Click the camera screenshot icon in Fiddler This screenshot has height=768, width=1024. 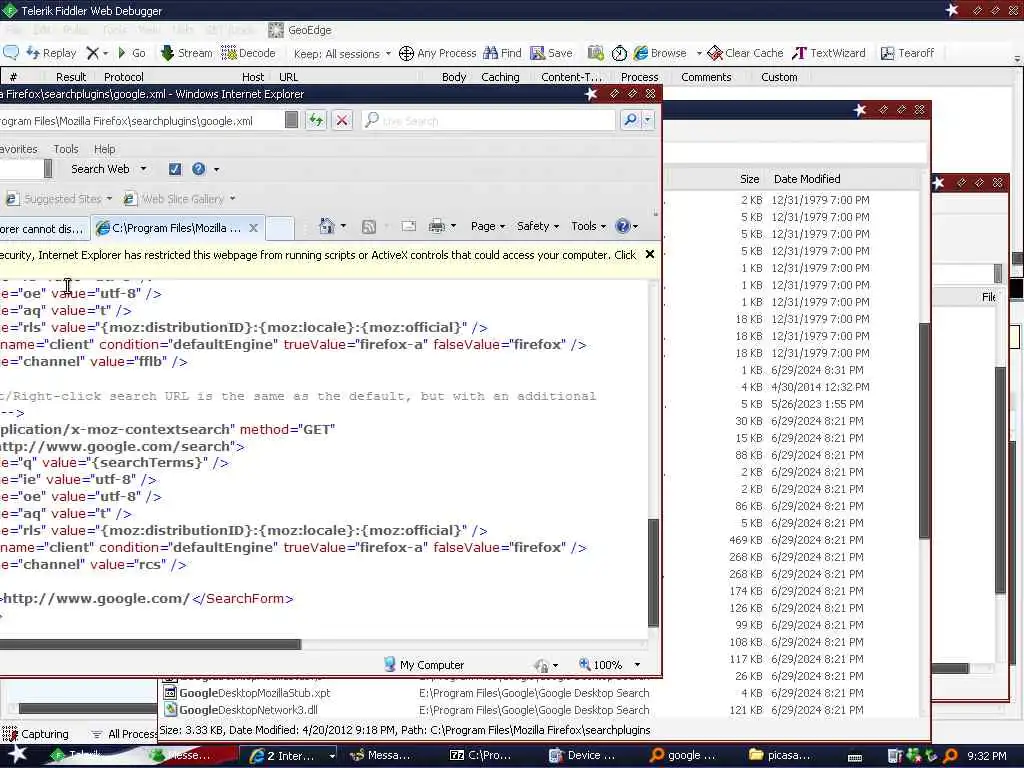tap(595, 53)
